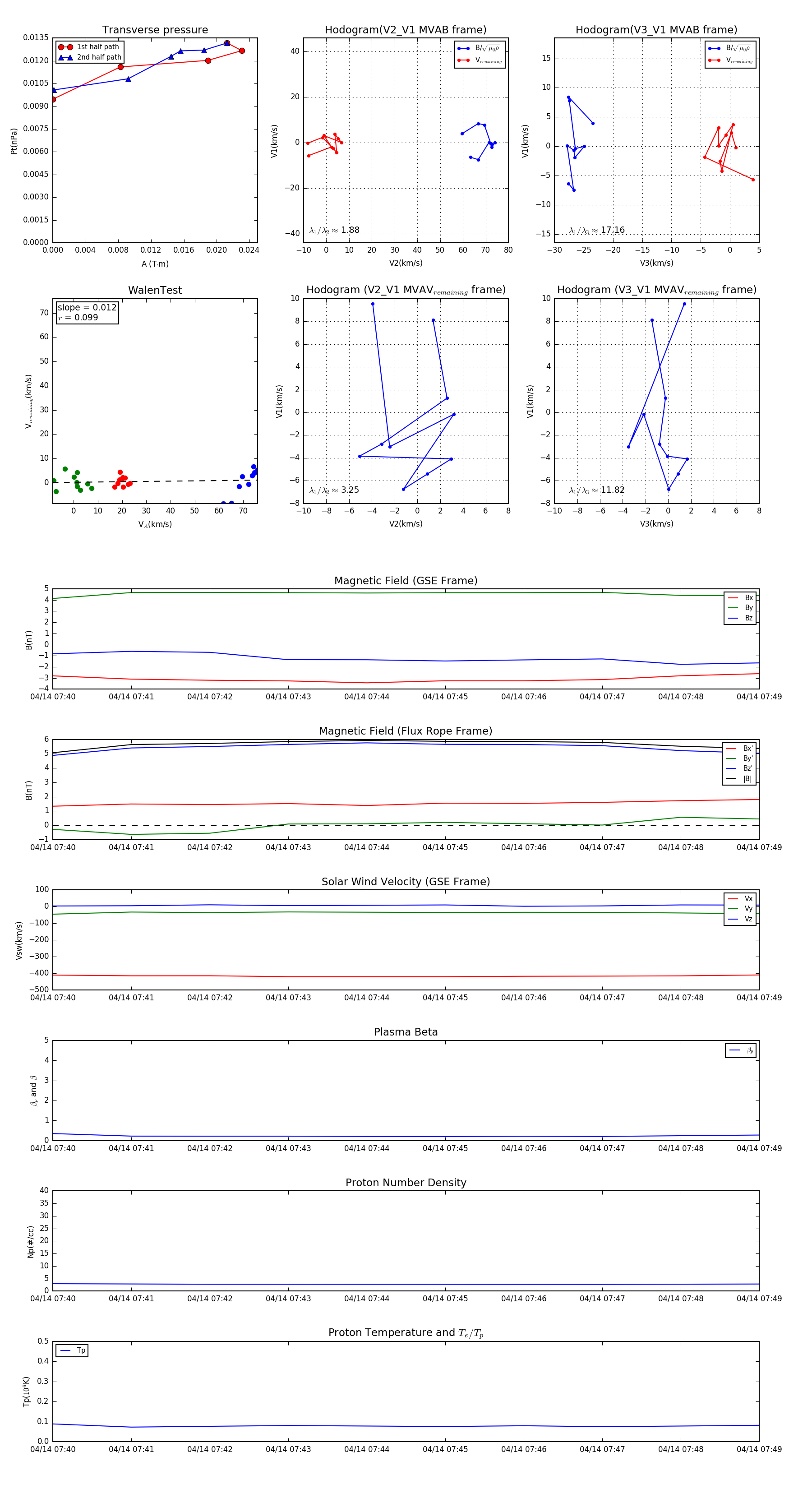This screenshot has height=1489, width=812.
Task: Click the λ1/λ3 ≈ 17.16 eigenvalue ratio
Action: pos(596,230)
